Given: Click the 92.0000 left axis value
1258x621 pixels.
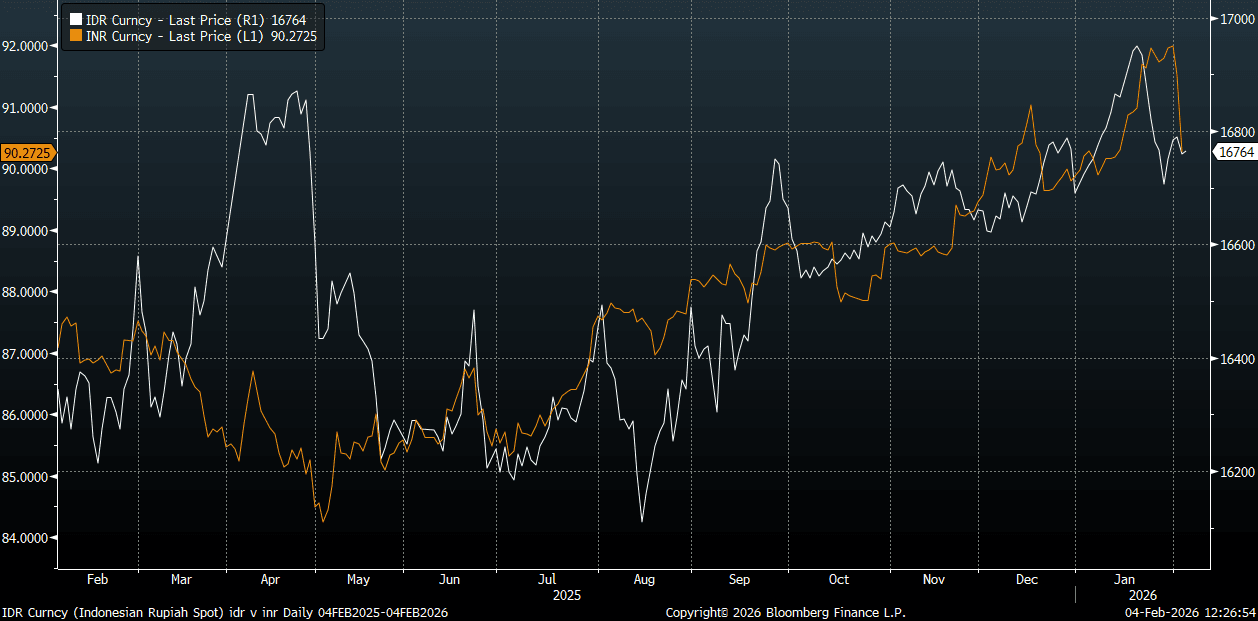Looking at the screenshot, I should (x=27, y=46).
